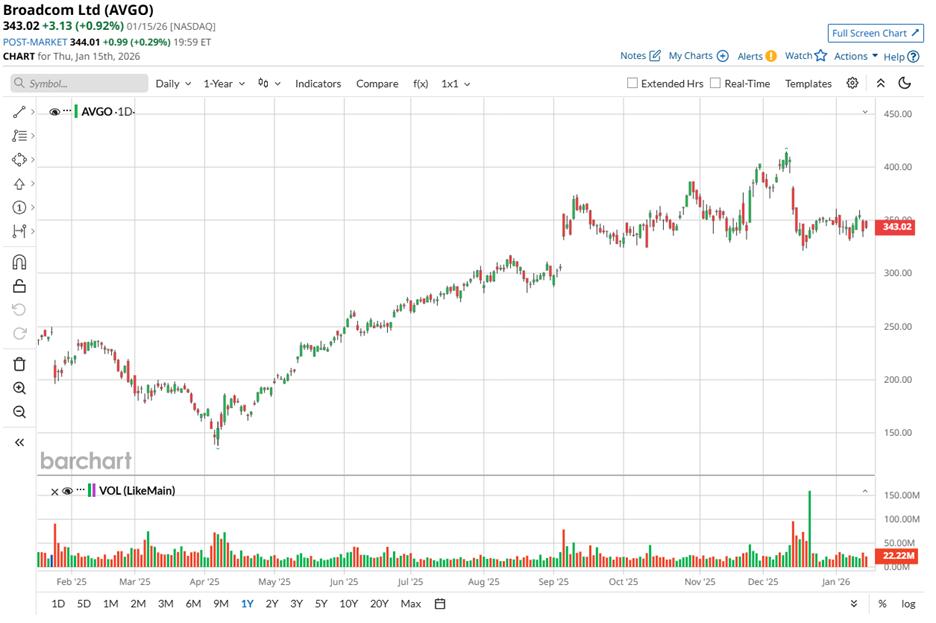
Task: Hide the AVGO series via eye icon
Action: pos(55,112)
